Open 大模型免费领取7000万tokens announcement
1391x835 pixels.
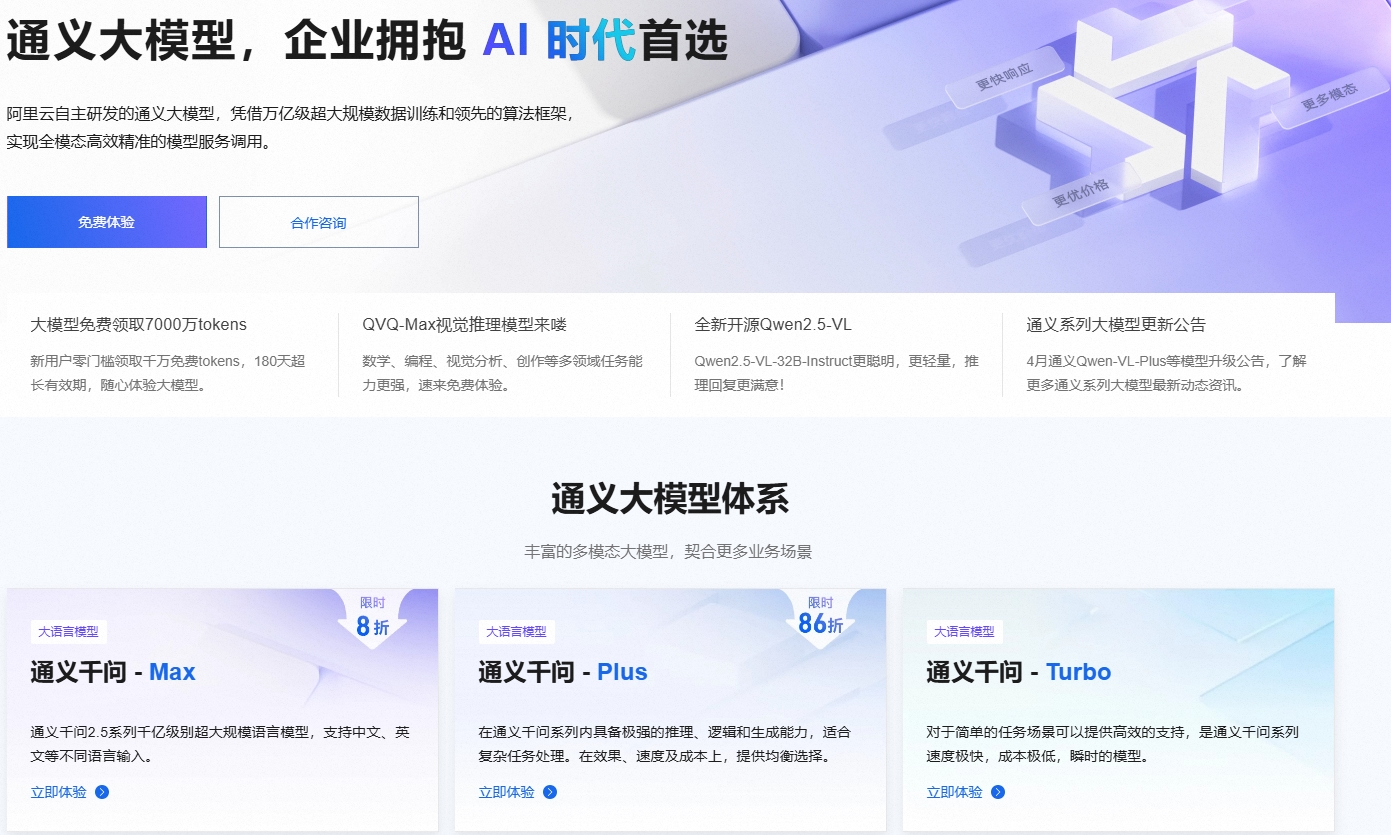click(x=139, y=324)
